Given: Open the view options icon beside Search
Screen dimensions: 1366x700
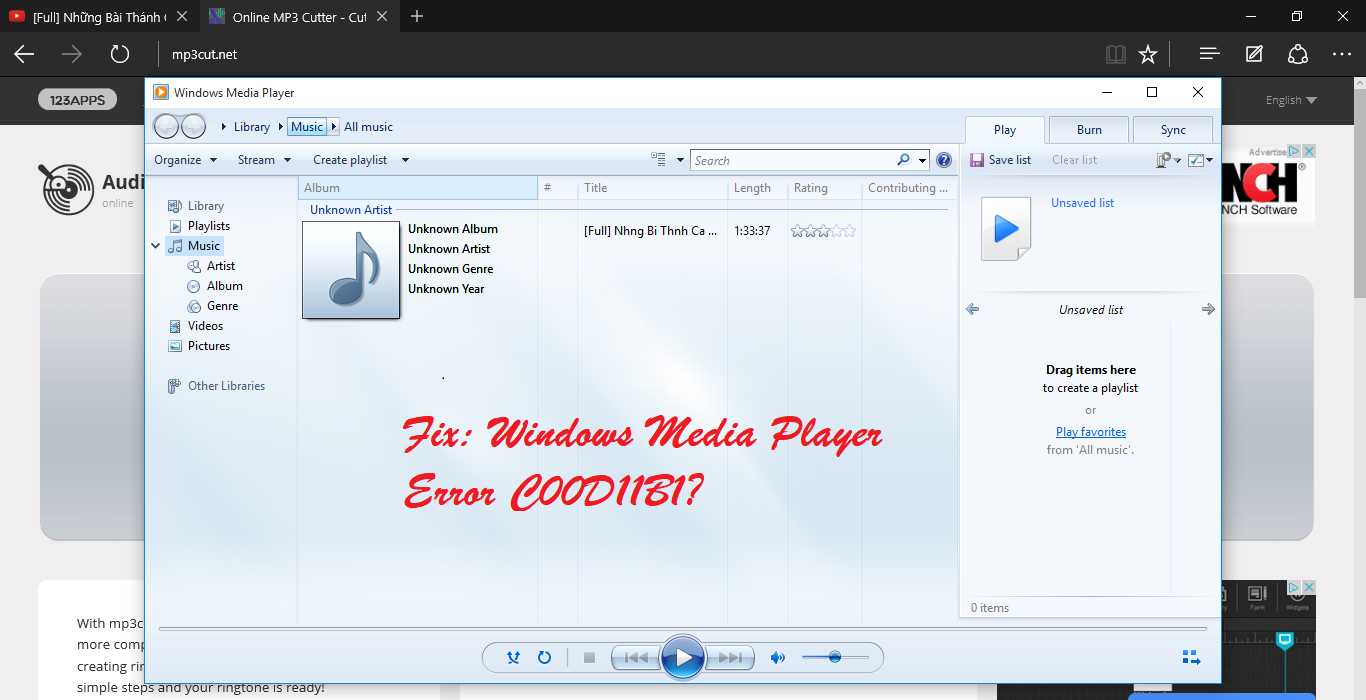Looking at the screenshot, I should 659,159.
